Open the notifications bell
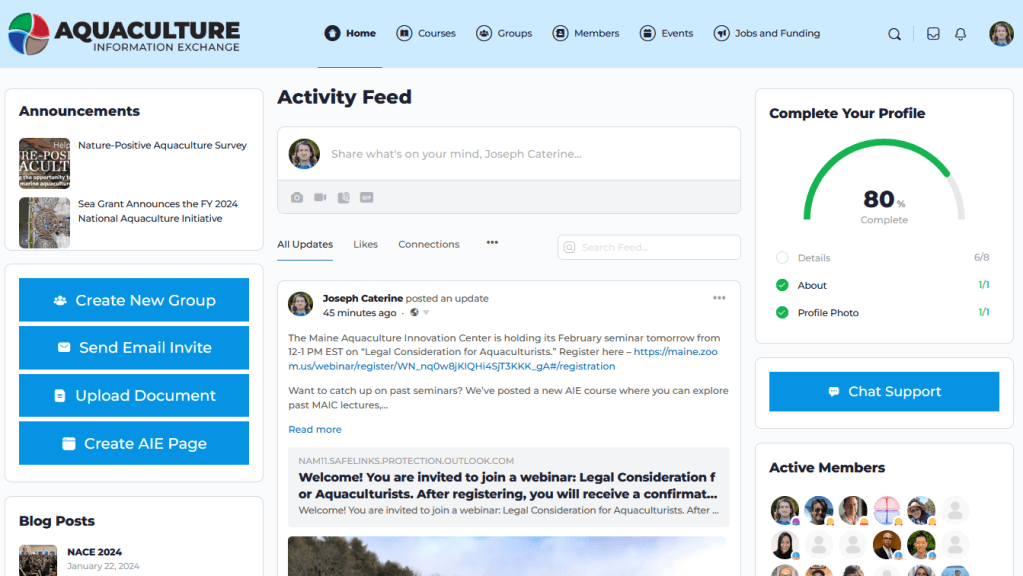Viewport: 1023px width, 576px height. [960, 34]
